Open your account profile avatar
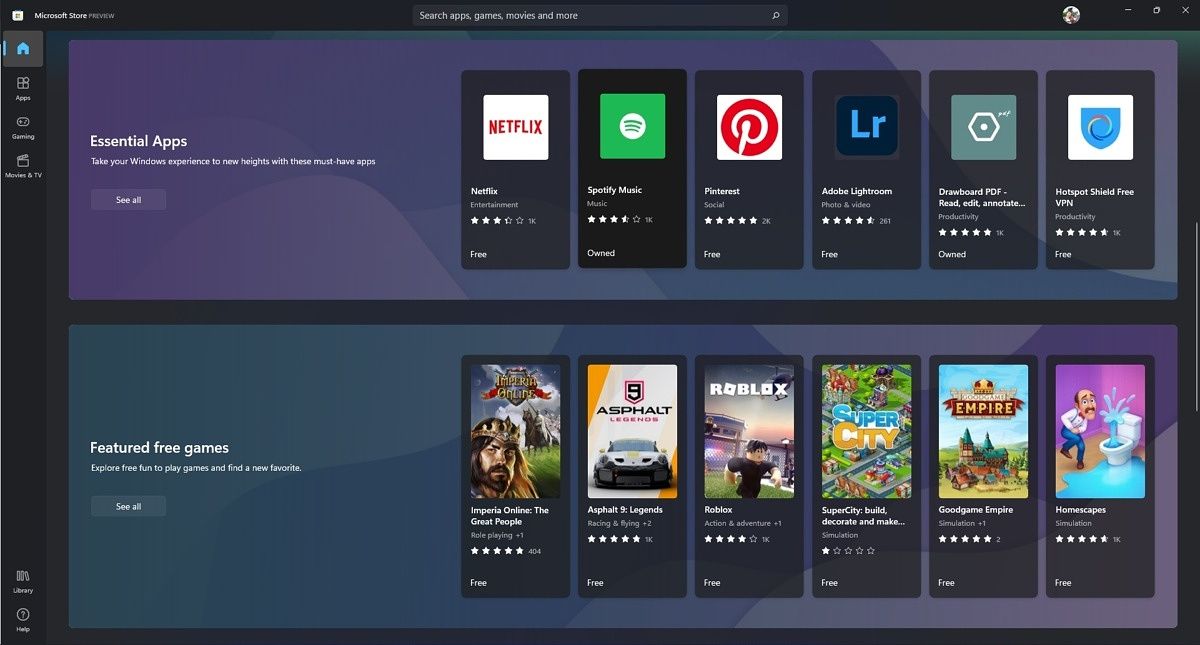Screen dimensions: 1200x645 [x=1070, y=14]
